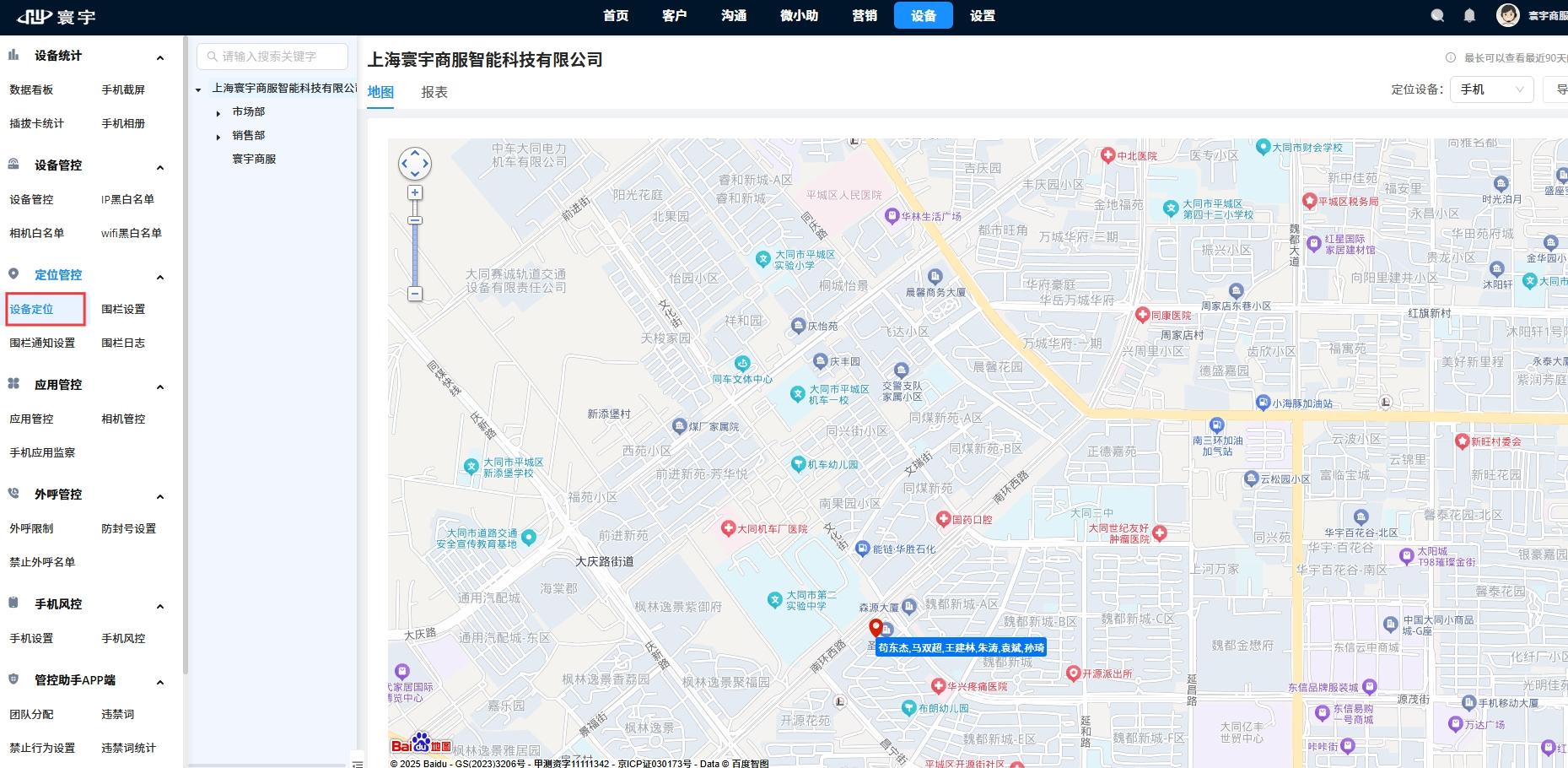The width and height of the screenshot is (1568, 768).
Task: Switch to the 报表 tab
Action: [434, 92]
